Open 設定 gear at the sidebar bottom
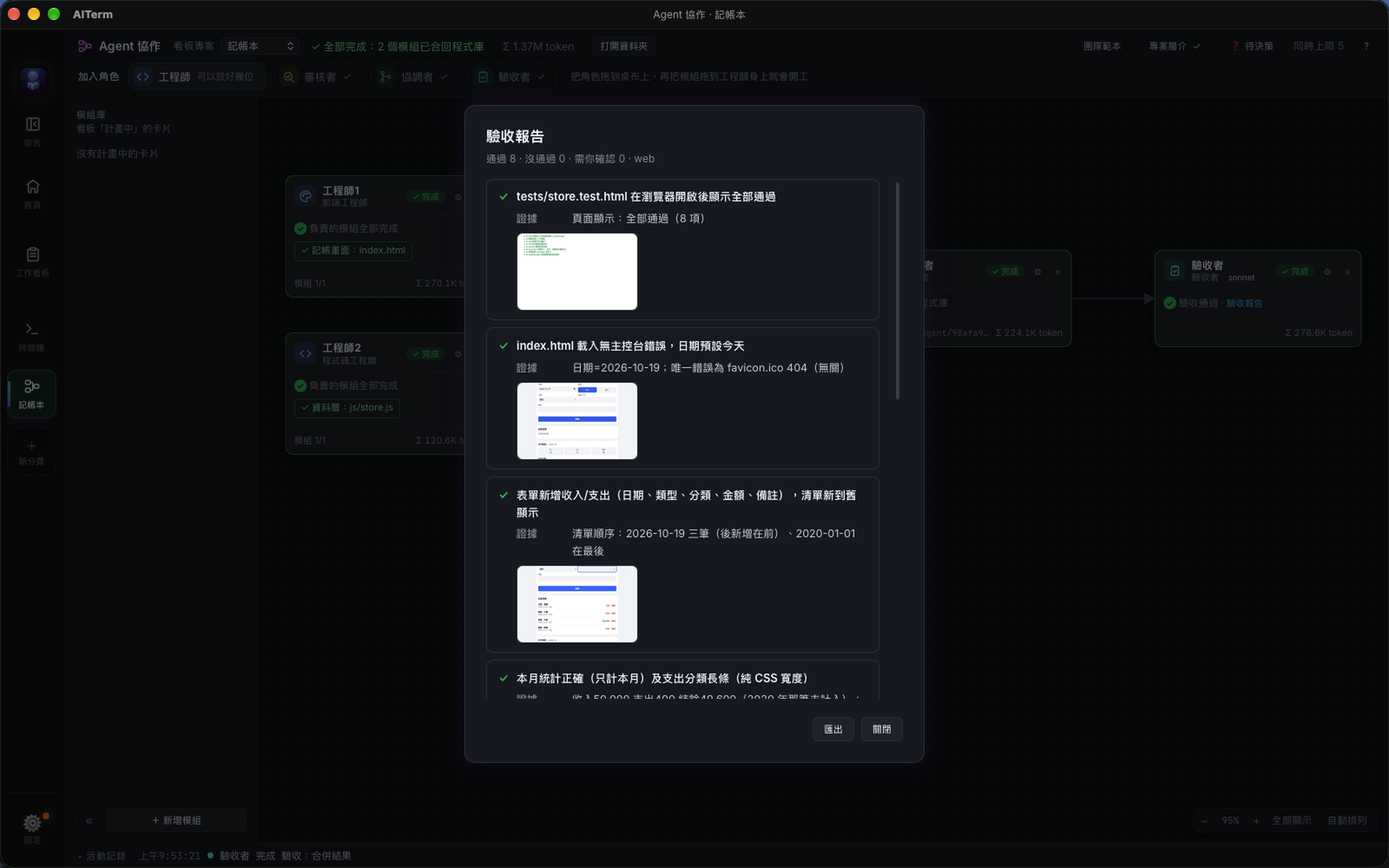The image size is (1389, 868). pos(32,828)
